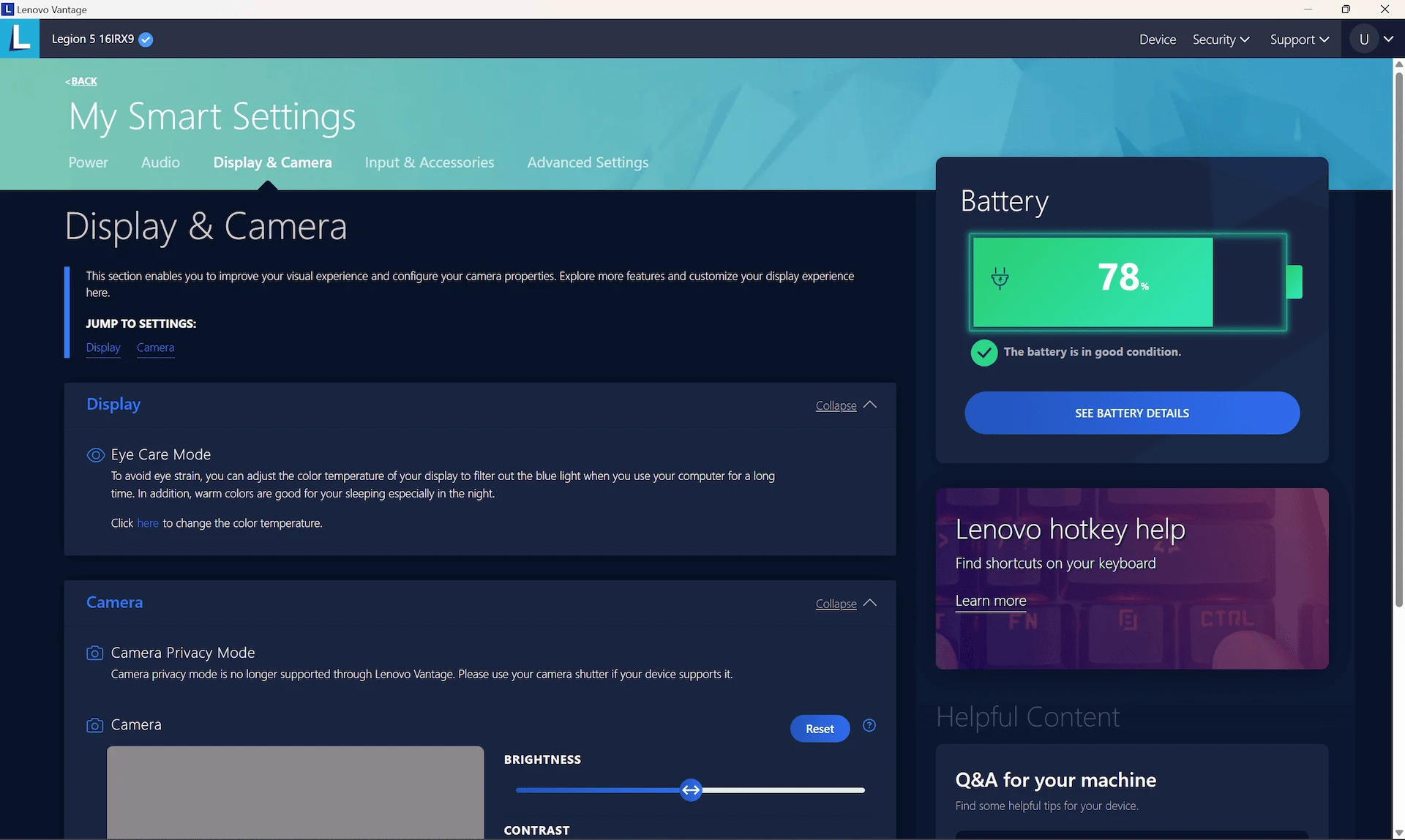Screen dimensions: 1405x840
Task: Expand the user profile dropdown arrow
Action: pos(1388,40)
